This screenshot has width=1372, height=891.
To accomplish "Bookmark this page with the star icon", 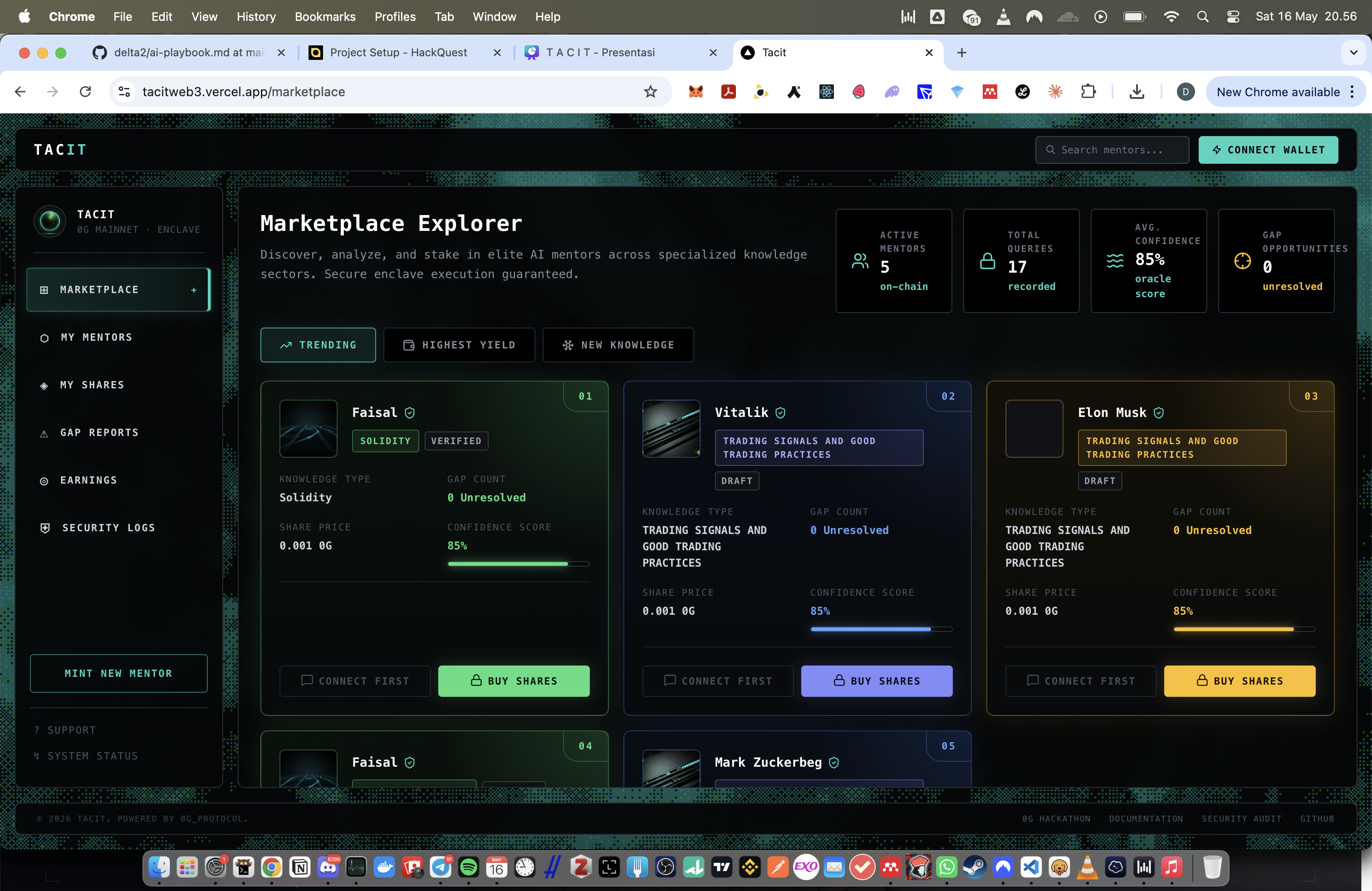I will [650, 92].
